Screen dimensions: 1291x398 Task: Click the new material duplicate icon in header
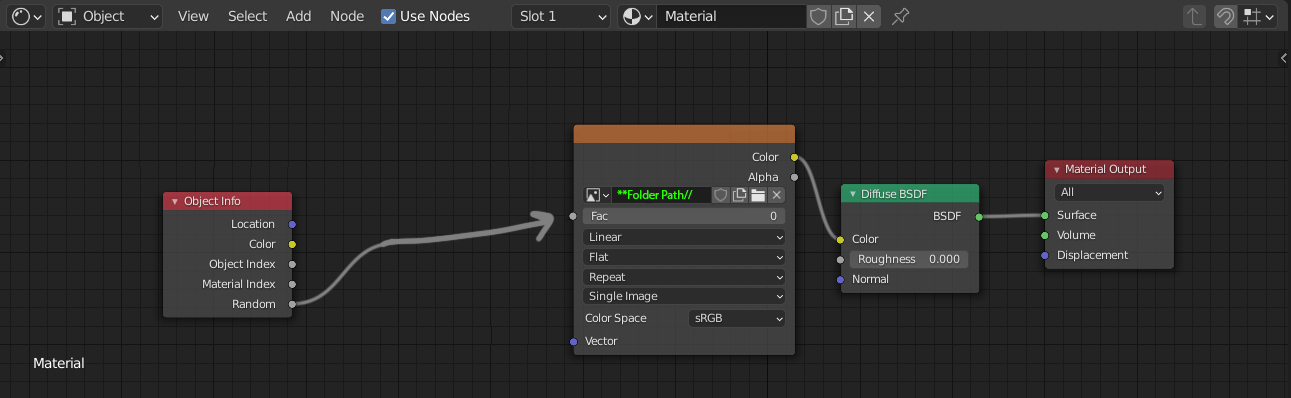(844, 16)
